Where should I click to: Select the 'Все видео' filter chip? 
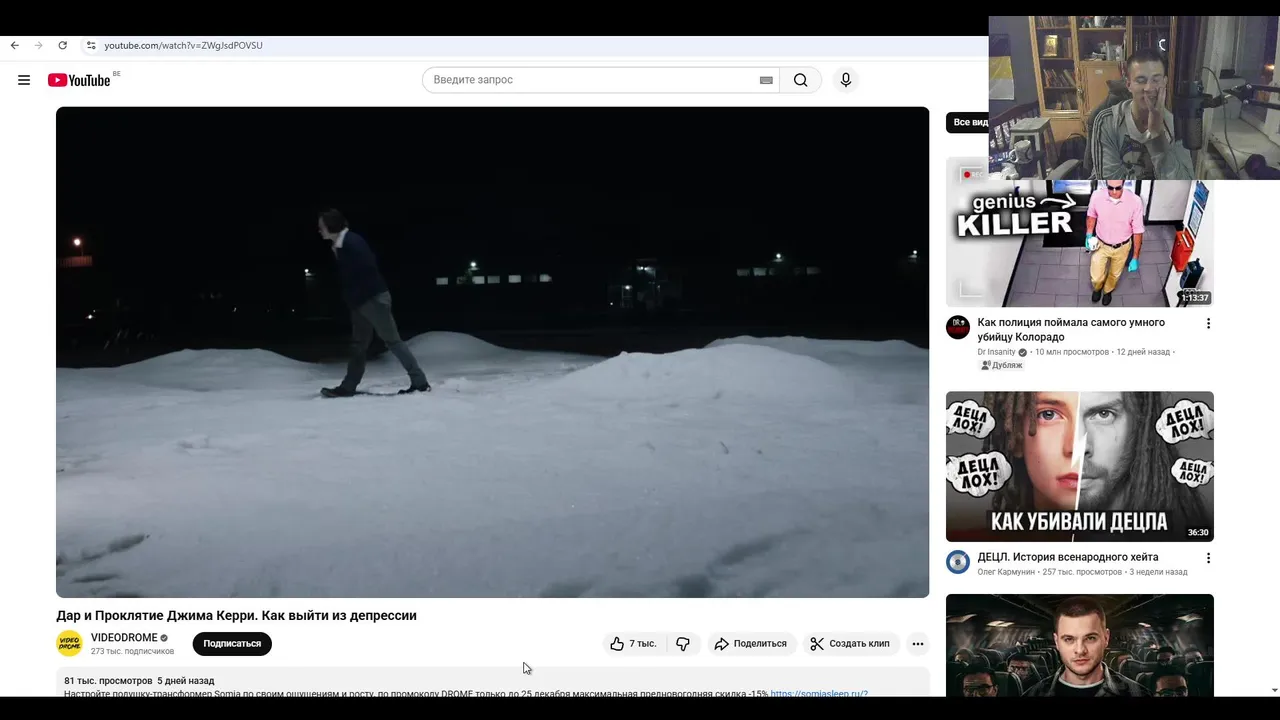(968, 122)
